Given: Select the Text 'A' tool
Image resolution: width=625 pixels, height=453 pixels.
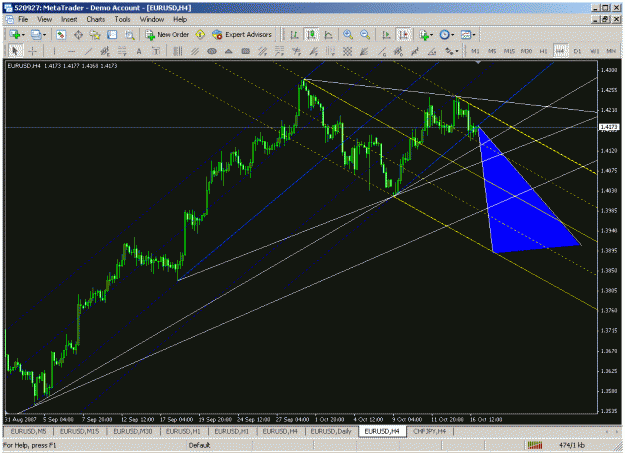Looking at the screenshot, I should [x=139, y=51].
